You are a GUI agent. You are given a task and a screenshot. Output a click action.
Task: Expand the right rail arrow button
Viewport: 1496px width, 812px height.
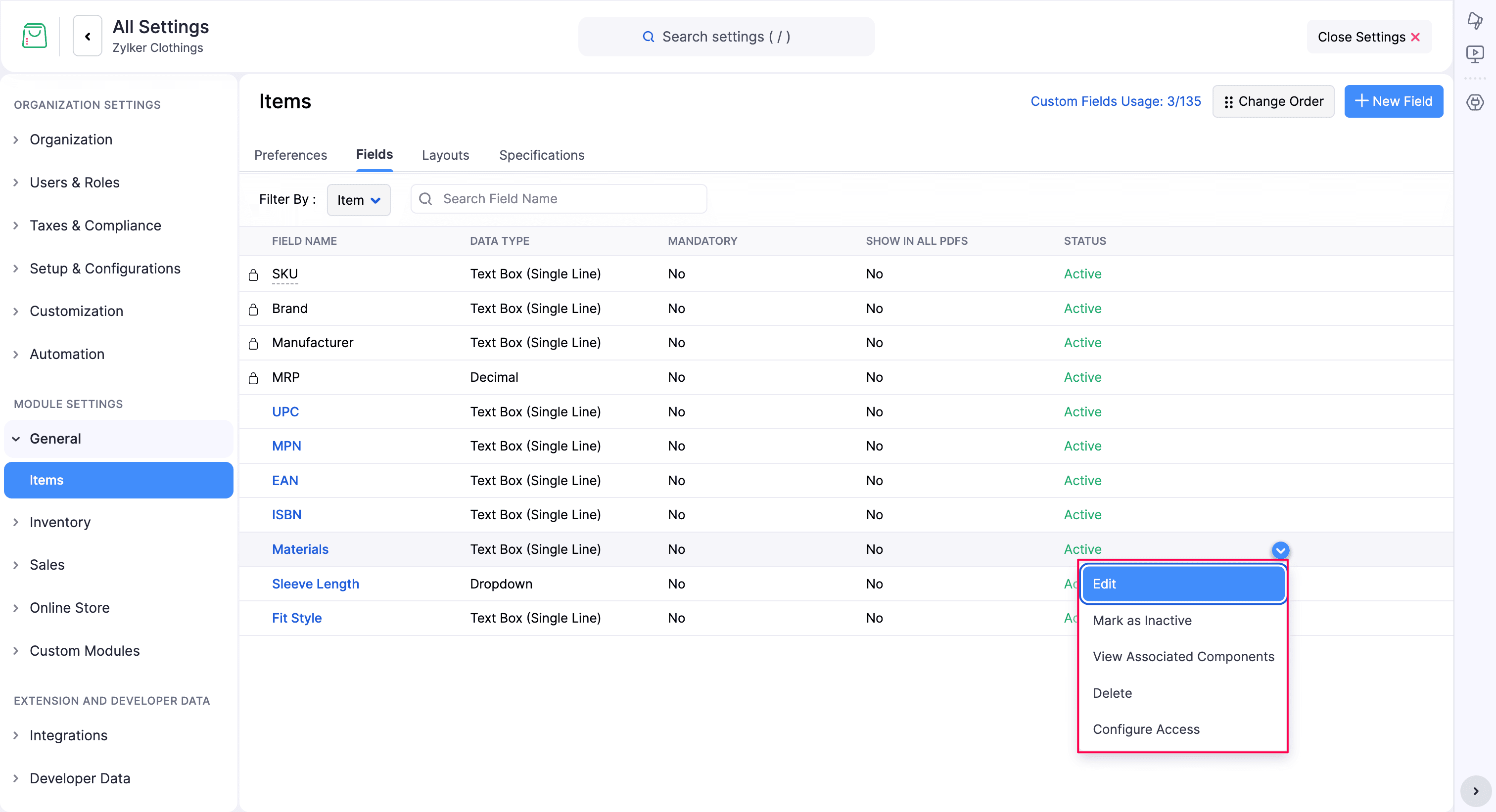1475,791
